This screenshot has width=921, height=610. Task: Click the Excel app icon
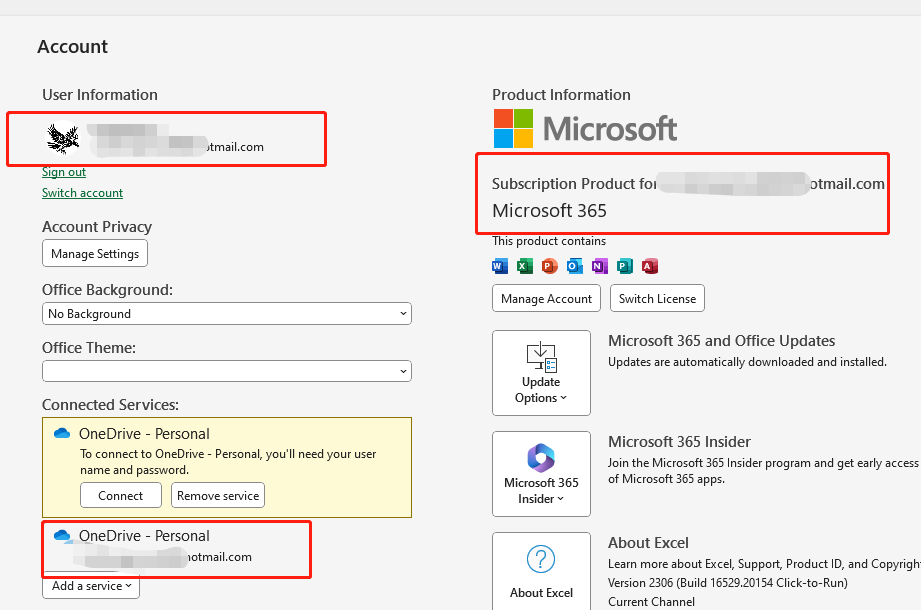[x=525, y=266]
